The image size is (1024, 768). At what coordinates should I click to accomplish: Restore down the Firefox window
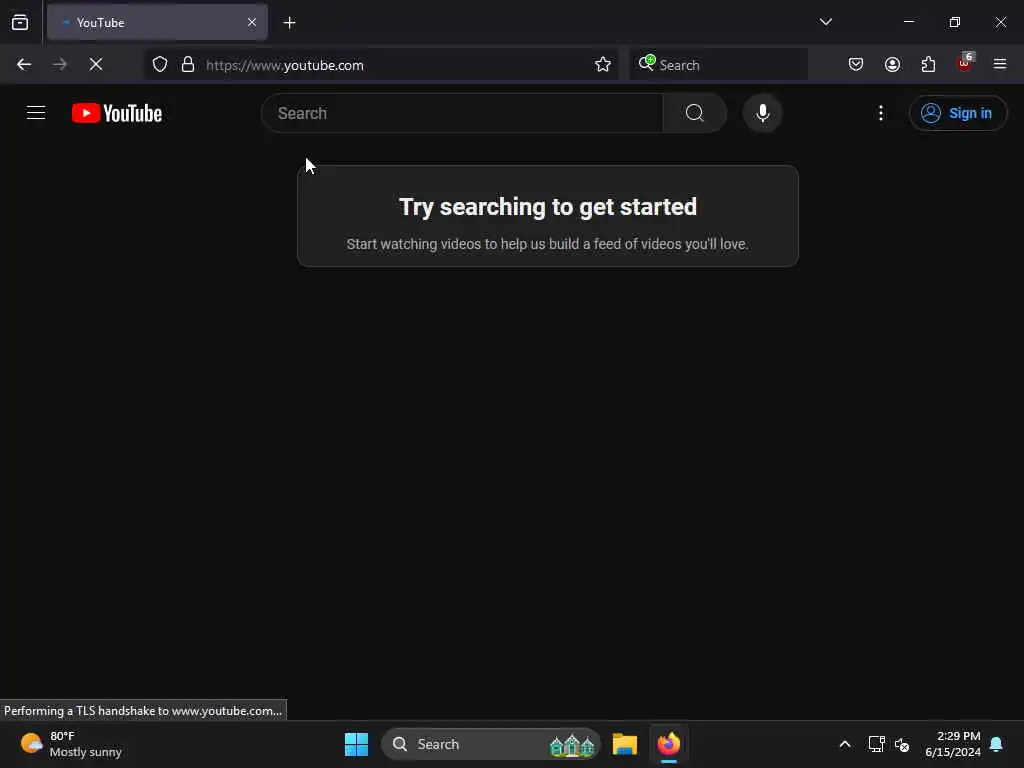point(954,22)
